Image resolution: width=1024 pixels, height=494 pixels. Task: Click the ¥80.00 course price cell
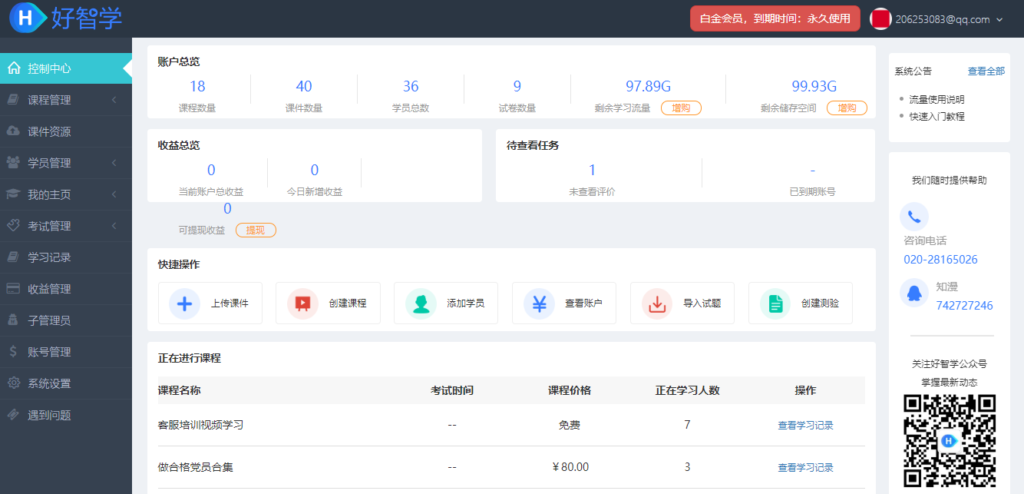[x=570, y=467]
